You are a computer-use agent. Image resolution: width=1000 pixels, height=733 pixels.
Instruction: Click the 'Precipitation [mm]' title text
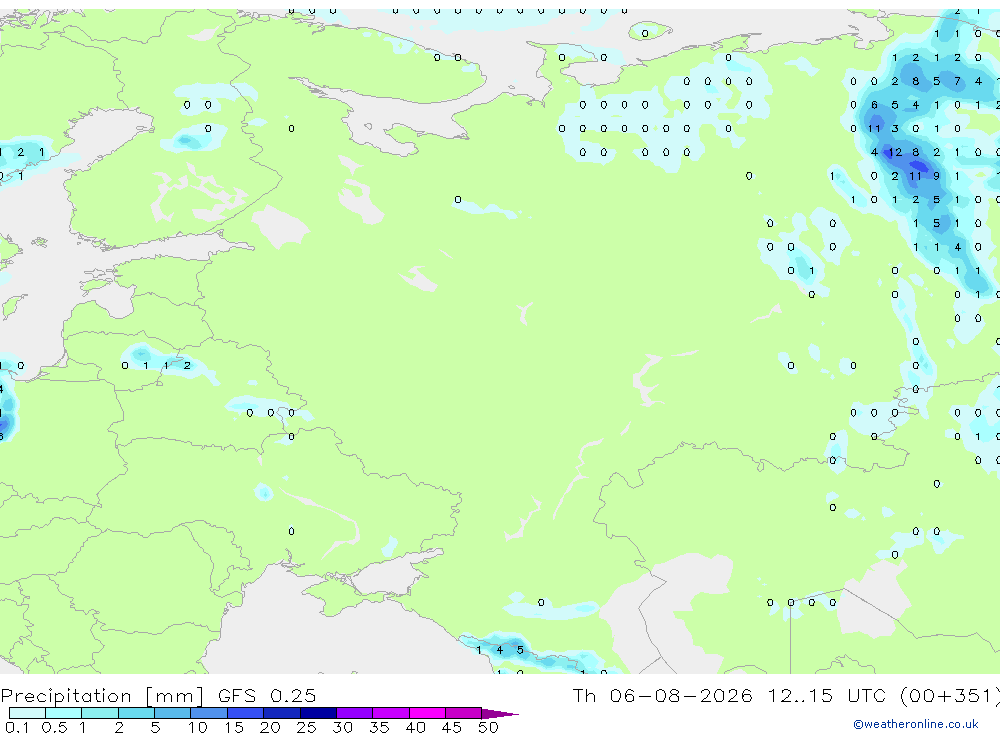click(102, 696)
